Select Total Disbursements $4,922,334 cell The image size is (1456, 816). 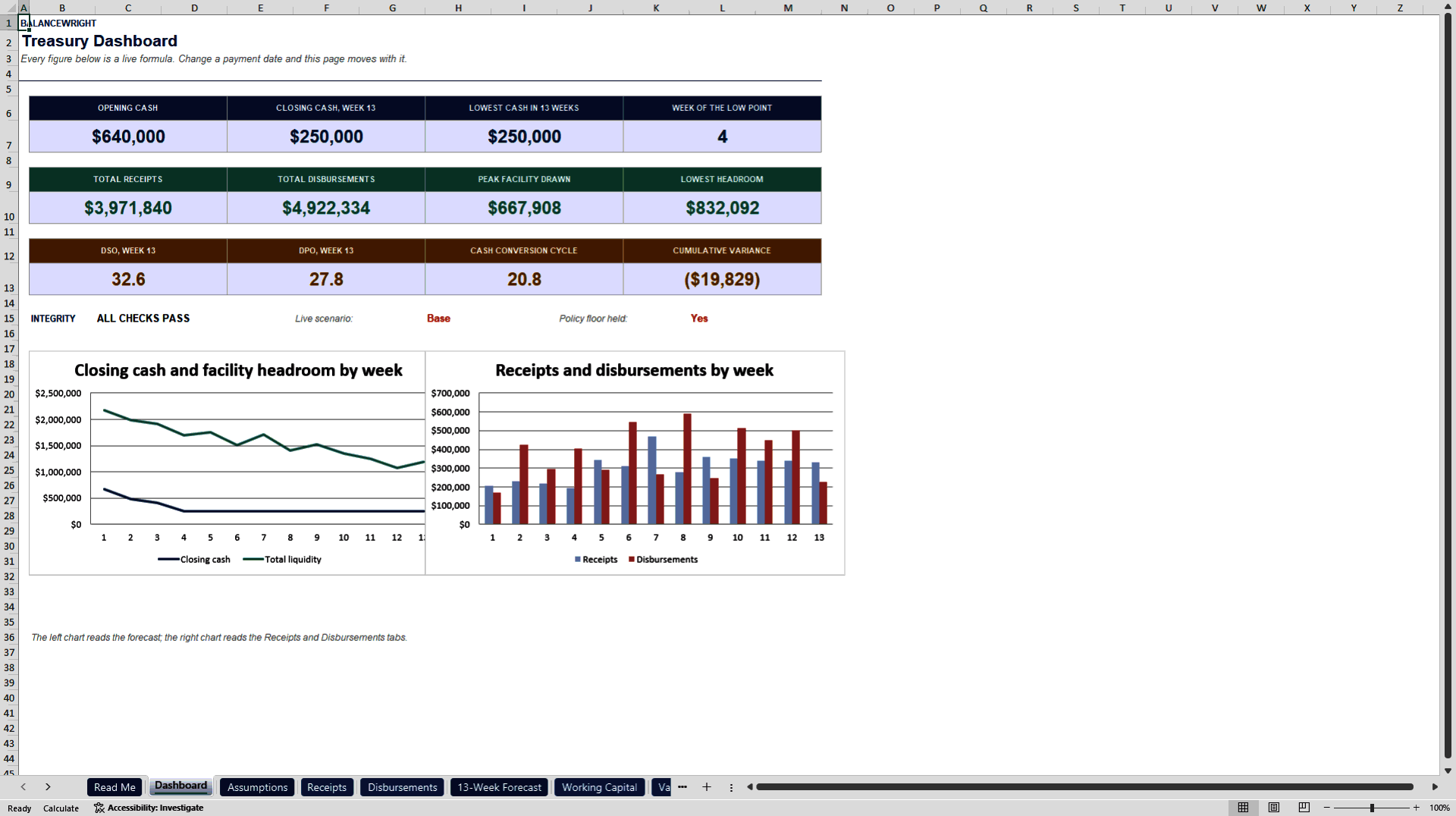[x=326, y=208]
